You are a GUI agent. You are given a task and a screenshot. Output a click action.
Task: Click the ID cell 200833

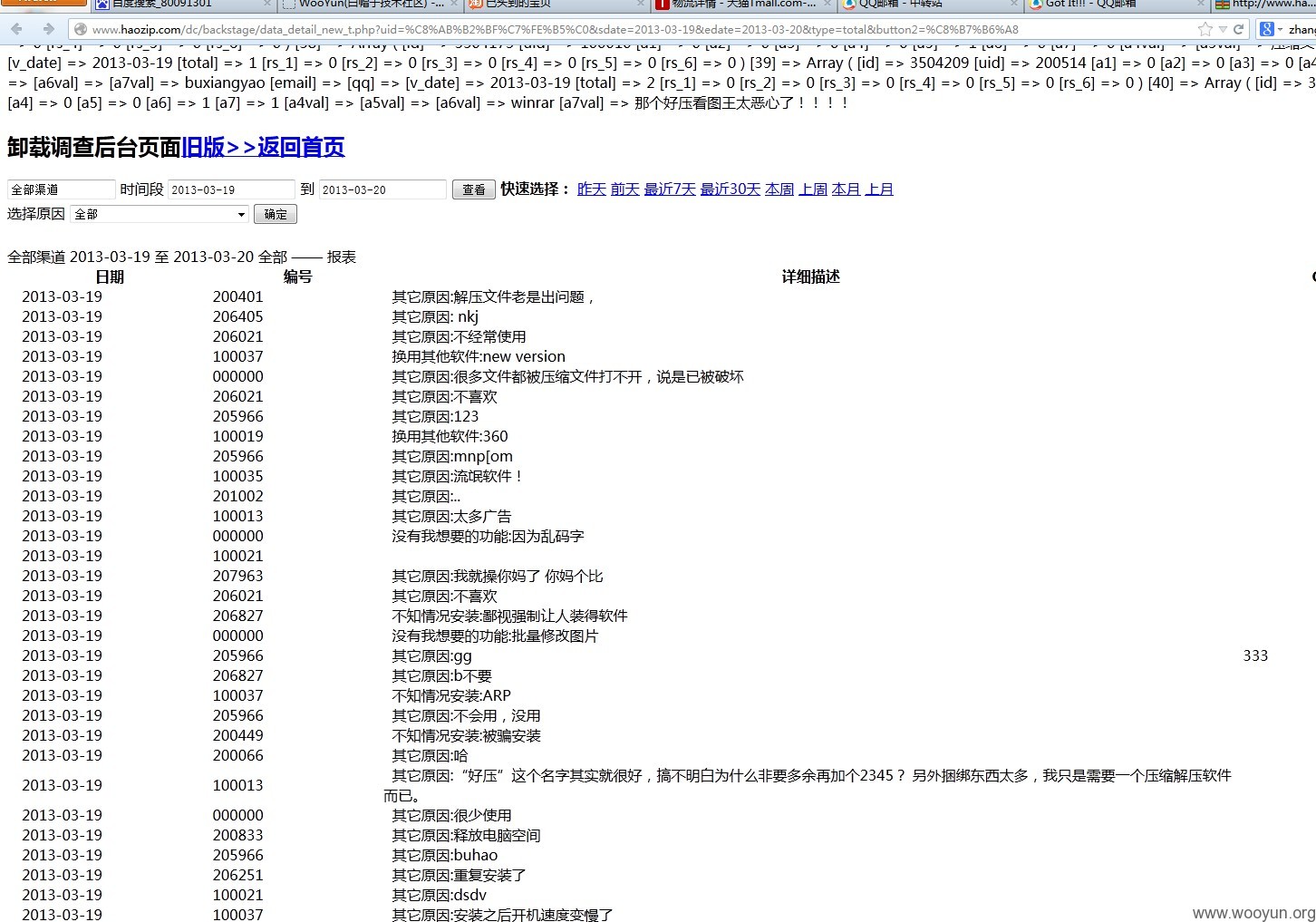tap(237, 835)
